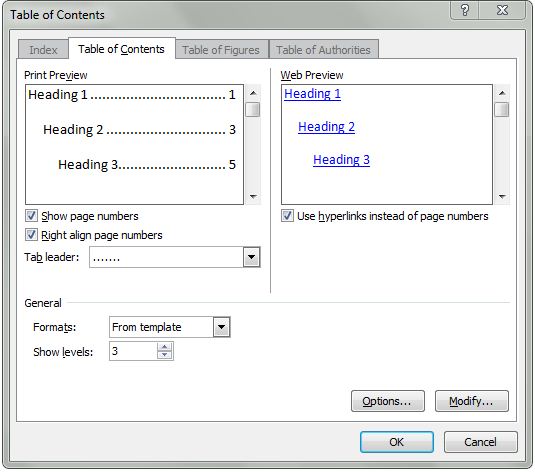
Task: Increase Show levels with up spinner
Action: tap(164, 347)
